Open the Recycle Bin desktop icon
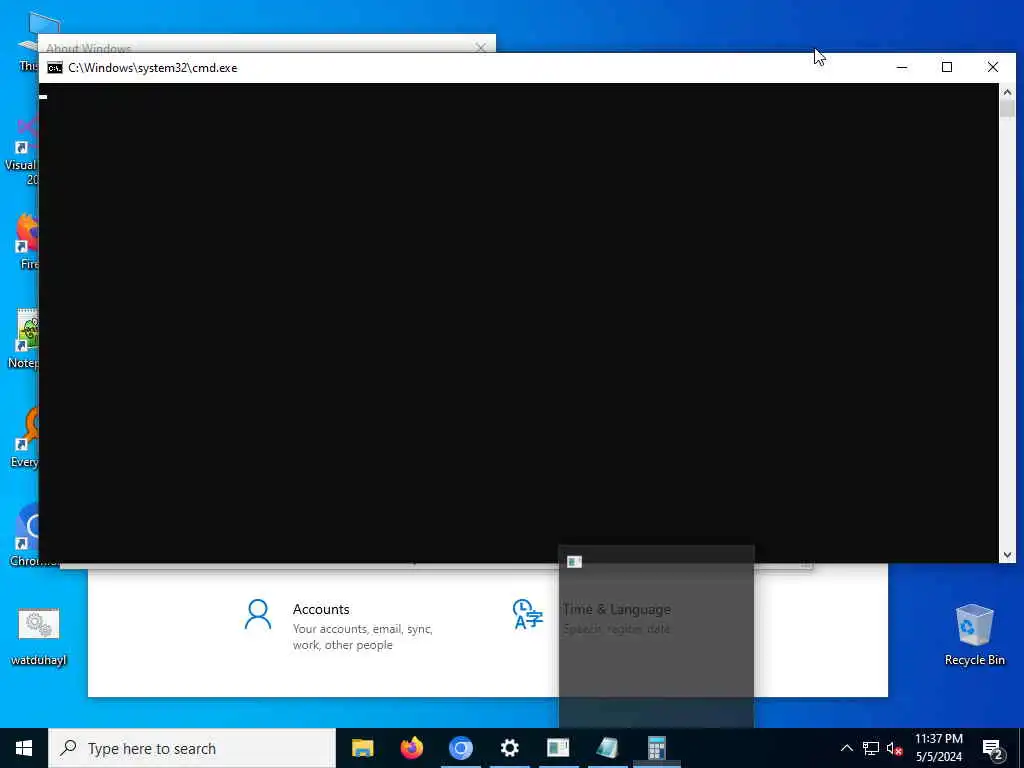 click(974, 635)
